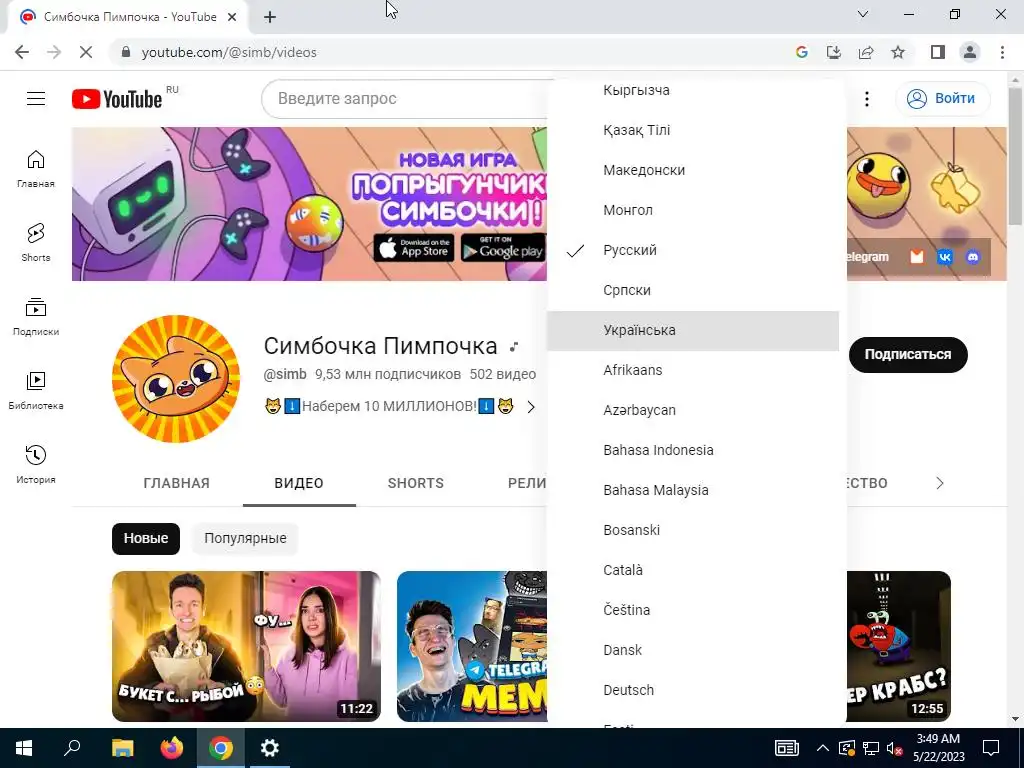Open the Букет с рыбой video thumbnail
This screenshot has width=1024, height=768.
coord(246,647)
